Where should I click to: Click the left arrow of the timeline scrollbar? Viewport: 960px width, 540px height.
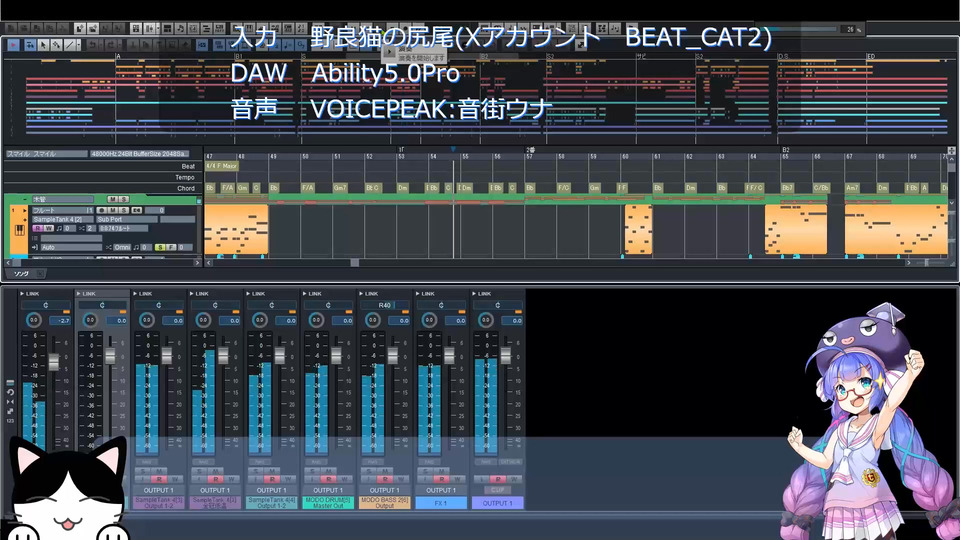tap(209, 263)
